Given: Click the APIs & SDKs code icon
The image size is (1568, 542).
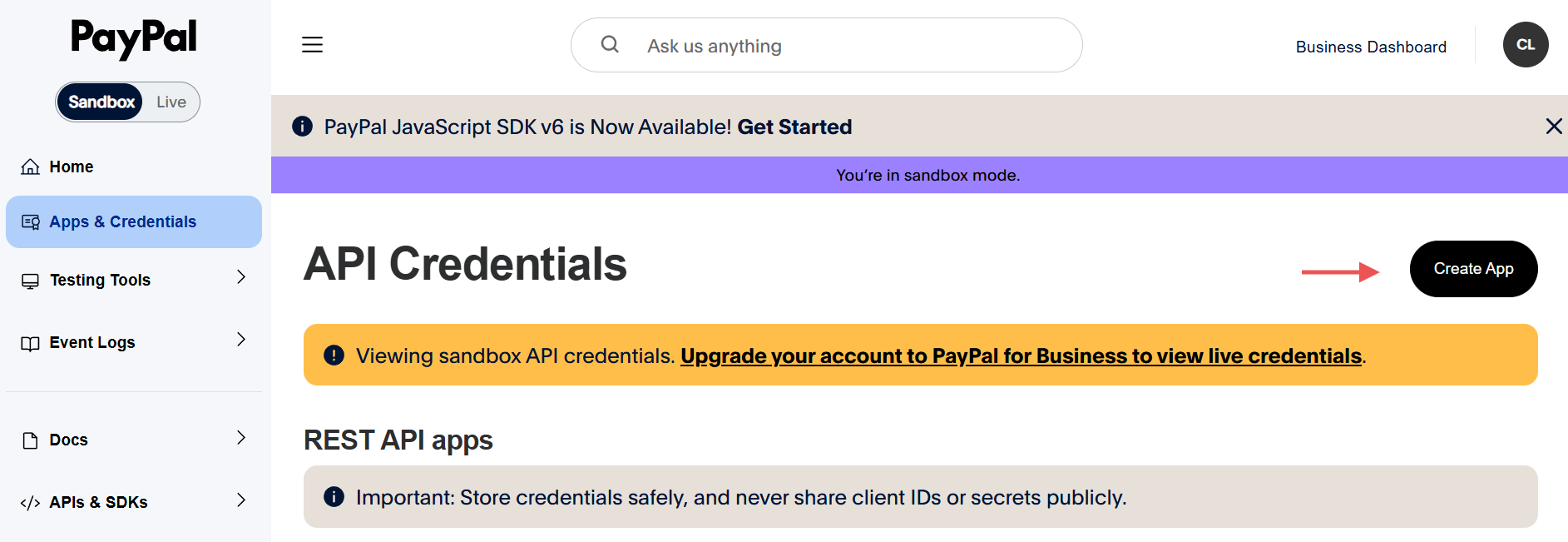Looking at the screenshot, I should (30, 503).
